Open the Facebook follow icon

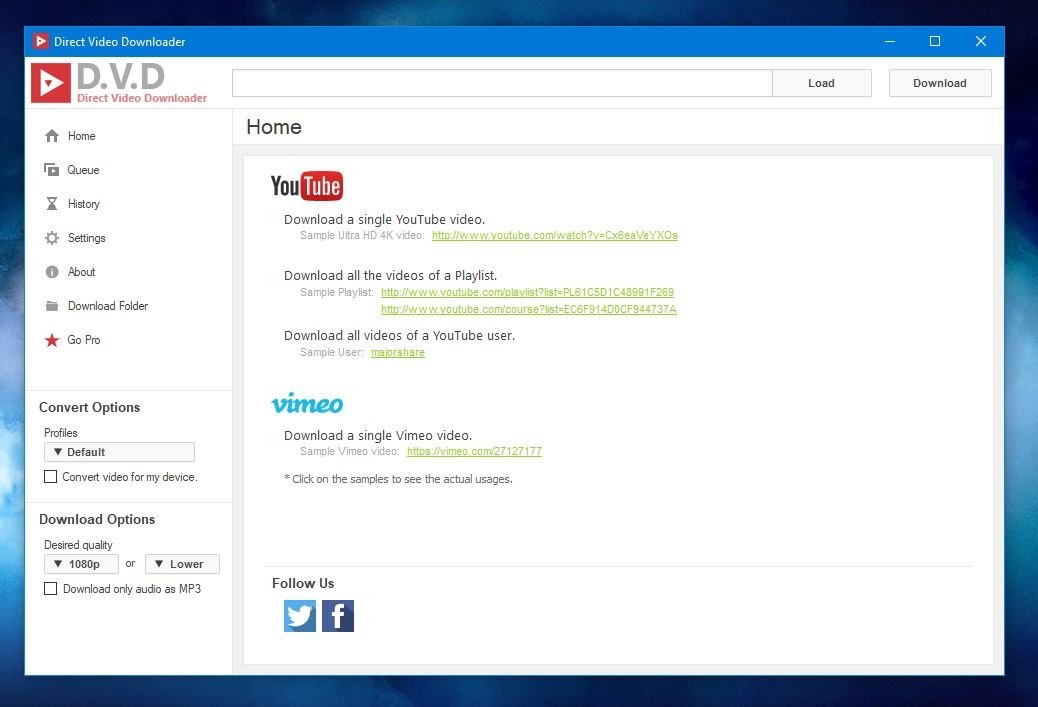(x=338, y=616)
